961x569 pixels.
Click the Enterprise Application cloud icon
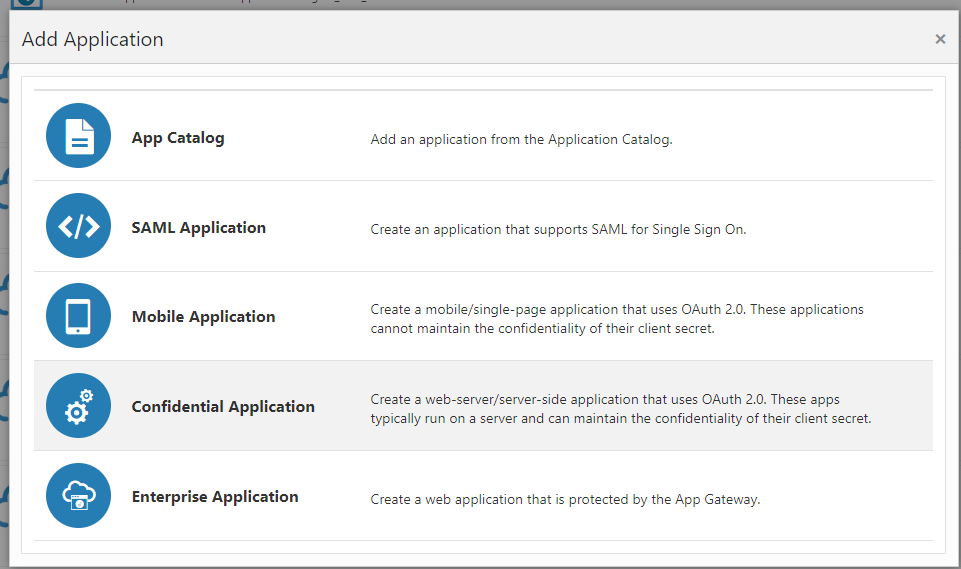[x=78, y=496]
